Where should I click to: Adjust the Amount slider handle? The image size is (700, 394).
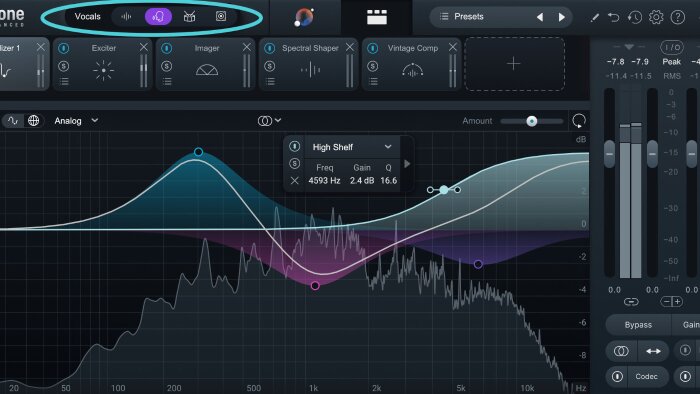pyautogui.click(x=532, y=121)
